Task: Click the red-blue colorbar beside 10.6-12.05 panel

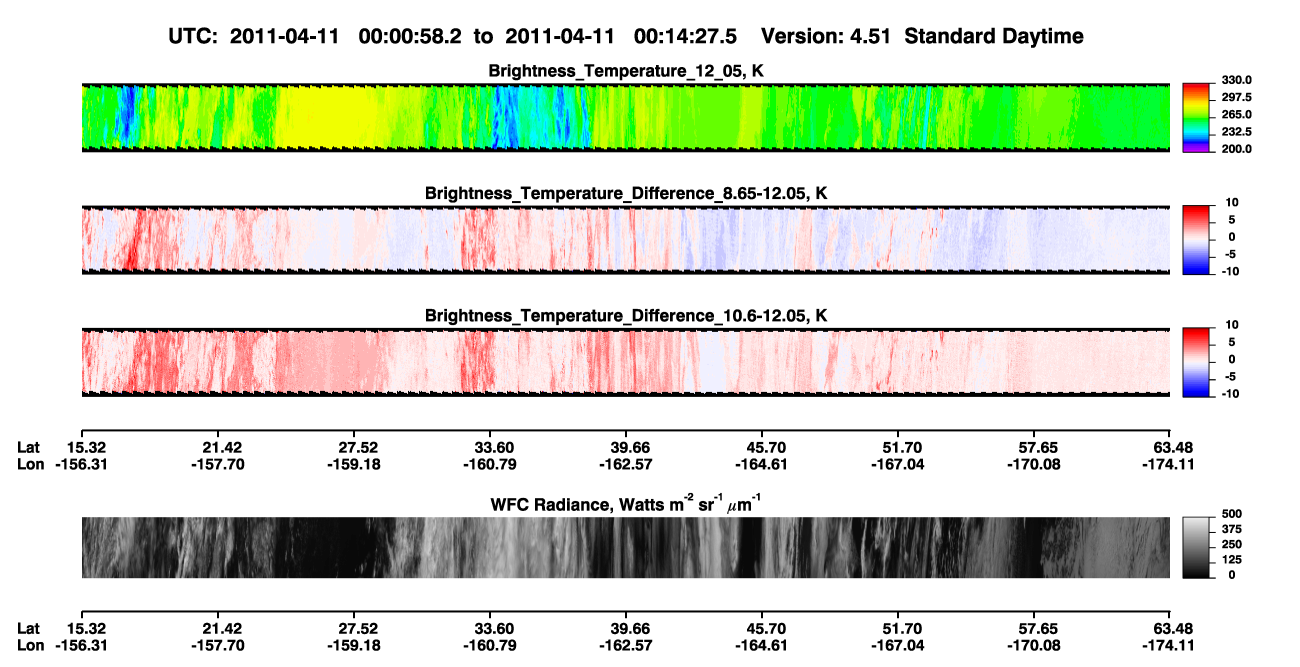Action: (x=1195, y=362)
